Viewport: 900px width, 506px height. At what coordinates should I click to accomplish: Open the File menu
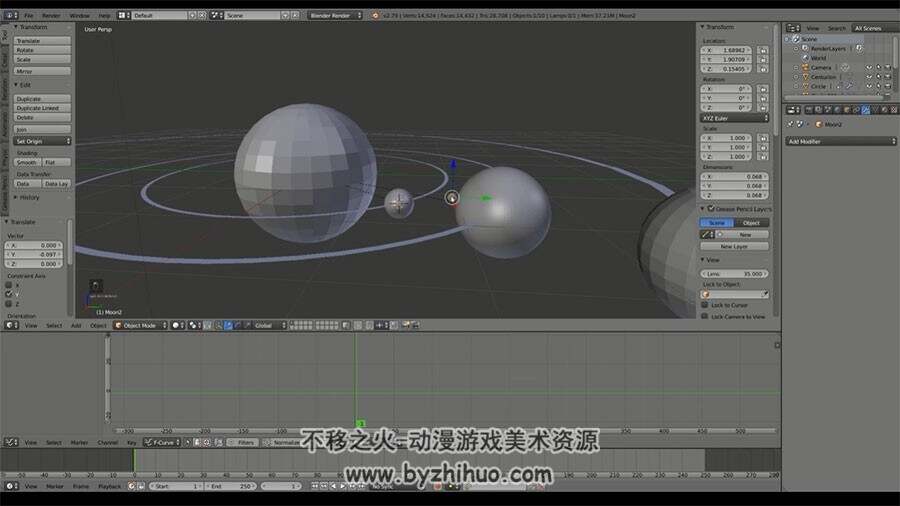29,15
